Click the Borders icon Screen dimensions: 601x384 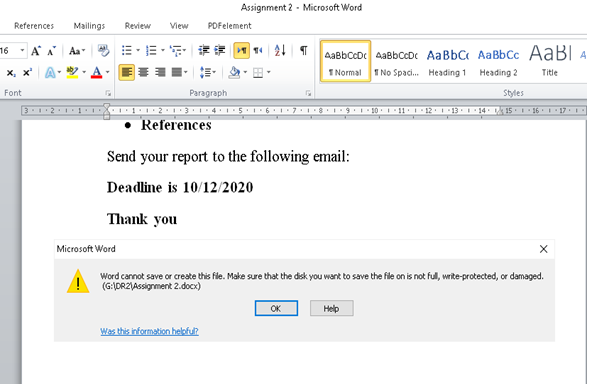[258, 72]
